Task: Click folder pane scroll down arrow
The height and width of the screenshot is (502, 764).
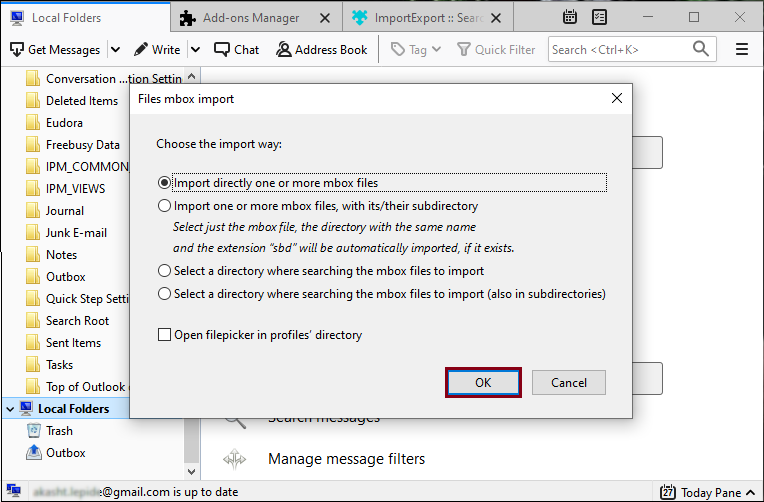Action: click(x=191, y=471)
